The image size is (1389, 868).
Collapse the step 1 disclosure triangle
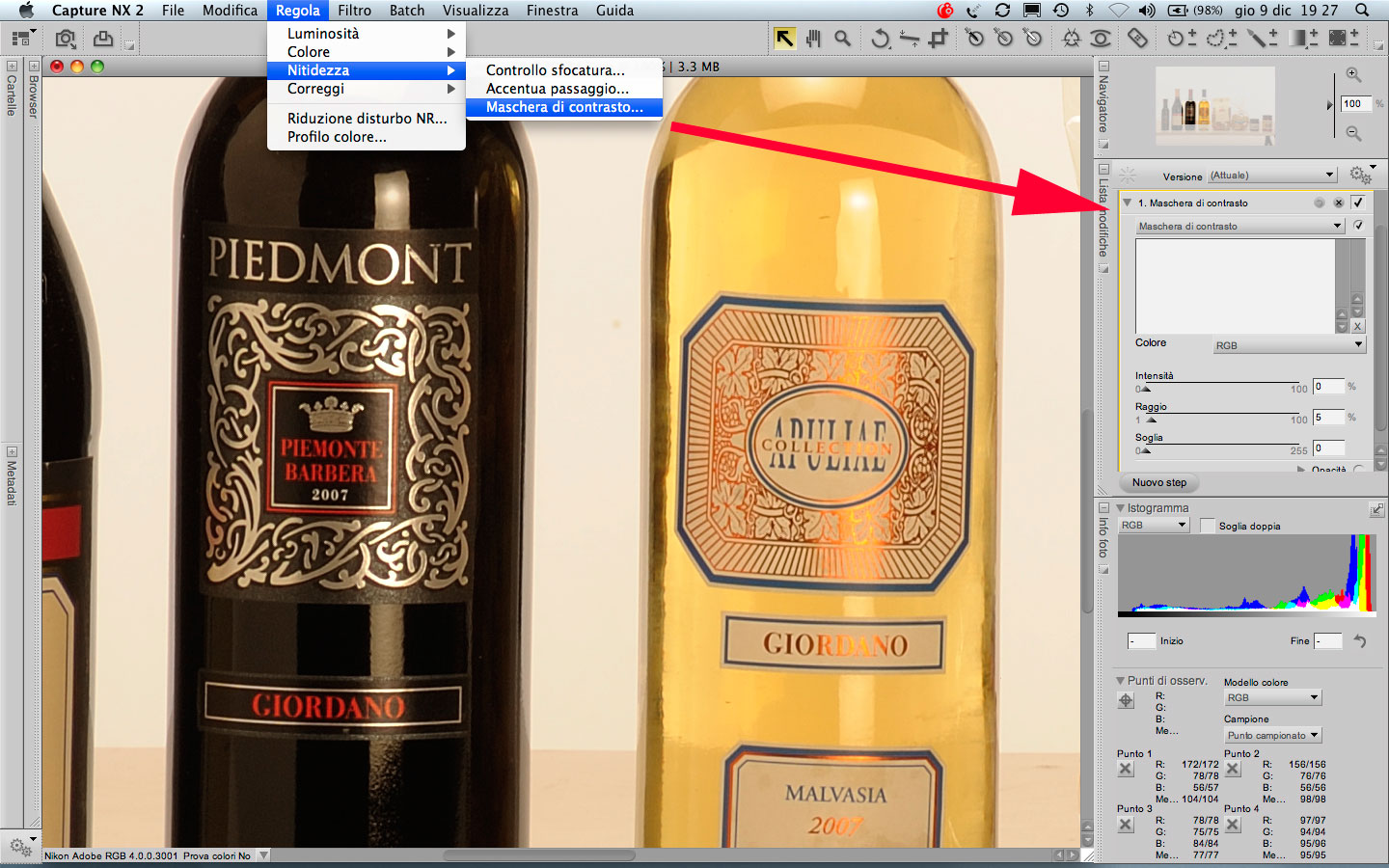pos(1127,203)
